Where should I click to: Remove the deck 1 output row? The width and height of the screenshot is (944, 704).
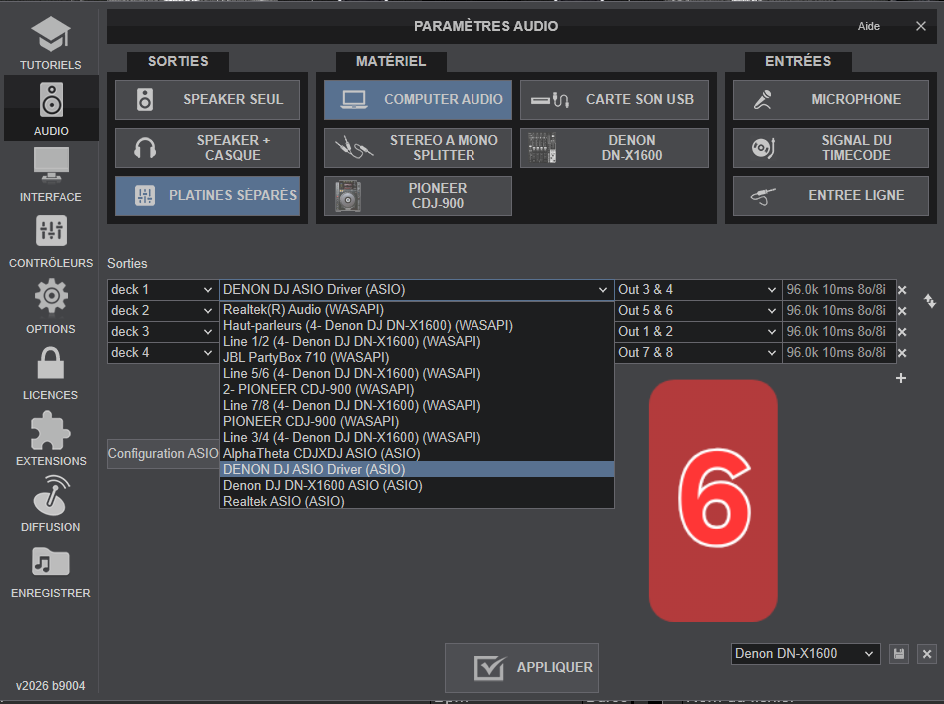(x=901, y=290)
